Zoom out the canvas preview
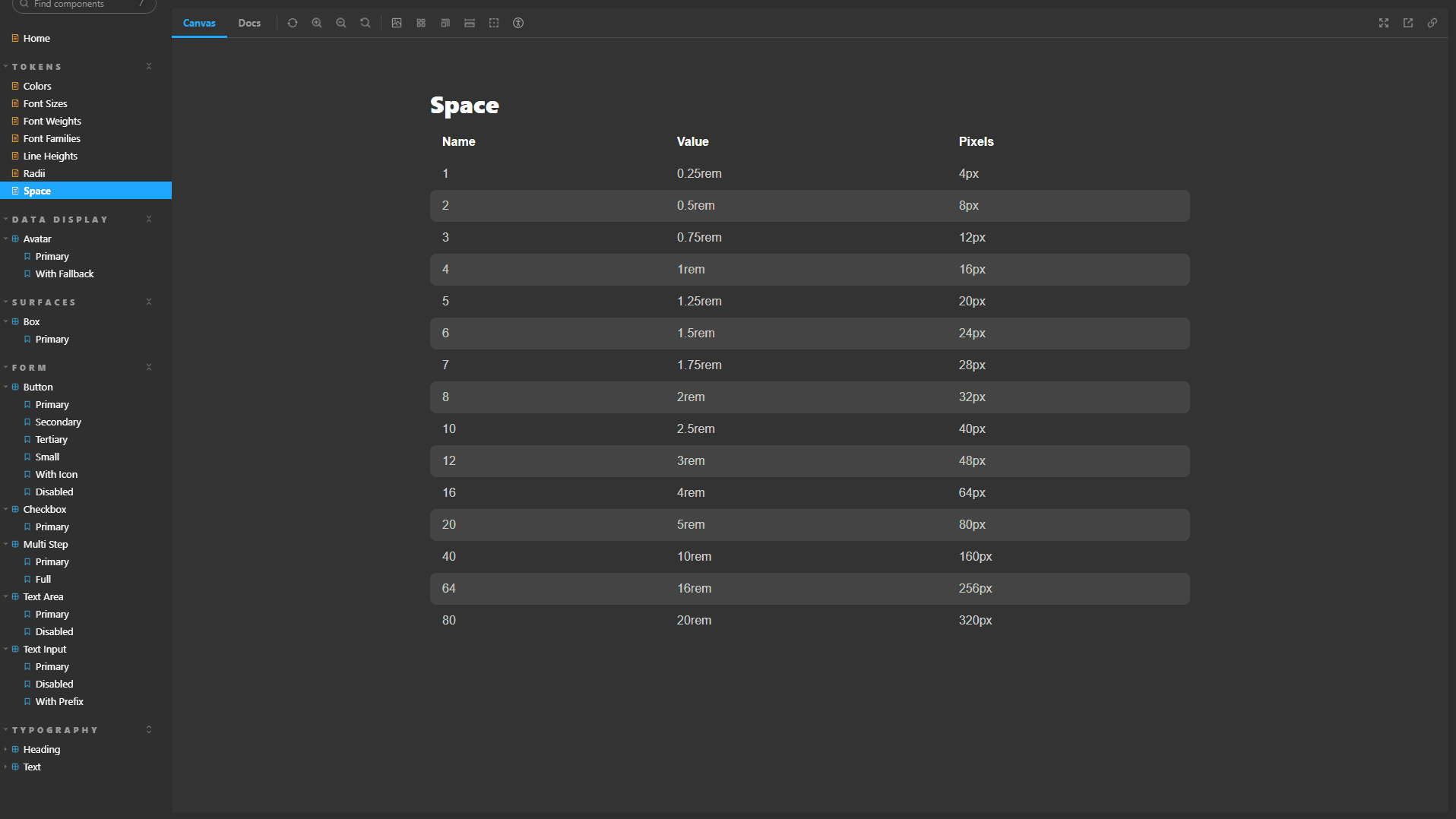1456x819 pixels. pos(341,23)
